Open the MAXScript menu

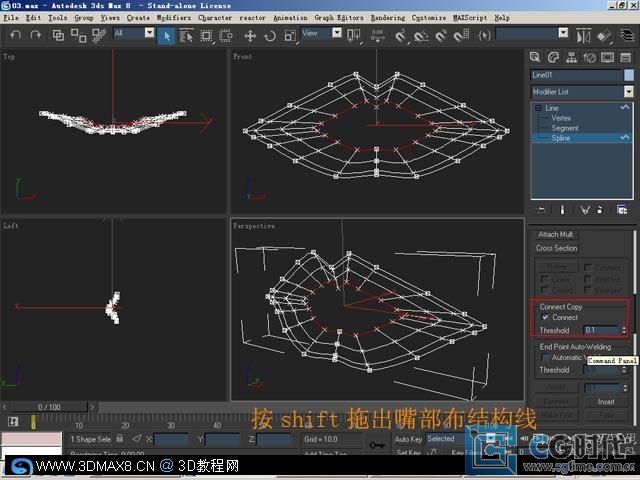470,18
